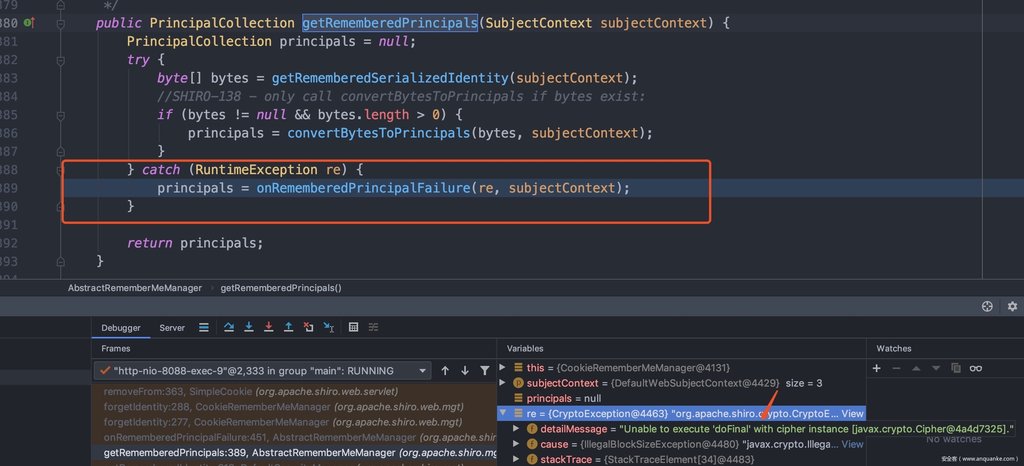Open the debug panel settings gear
The height and width of the screenshot is (466, 1024).
(x=1012, y=306)
